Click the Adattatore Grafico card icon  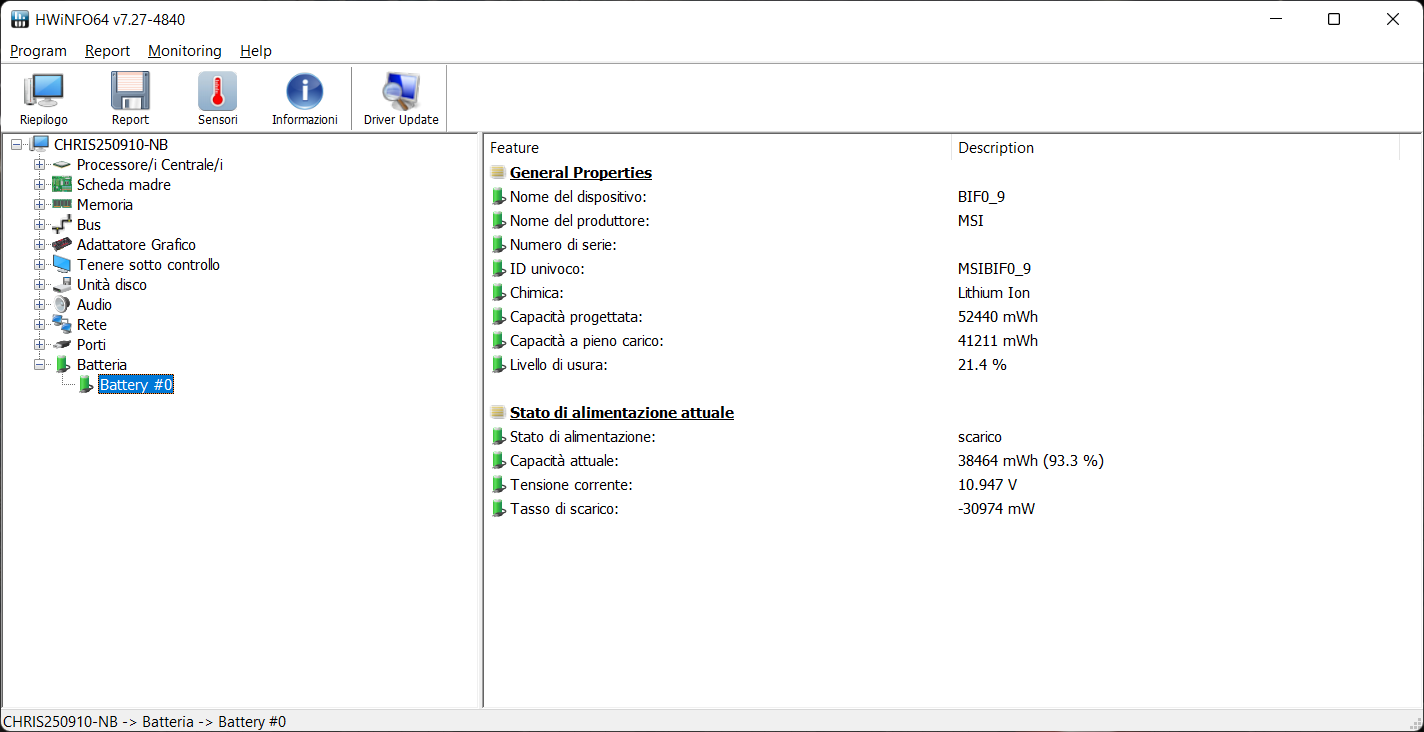point(62,245)
